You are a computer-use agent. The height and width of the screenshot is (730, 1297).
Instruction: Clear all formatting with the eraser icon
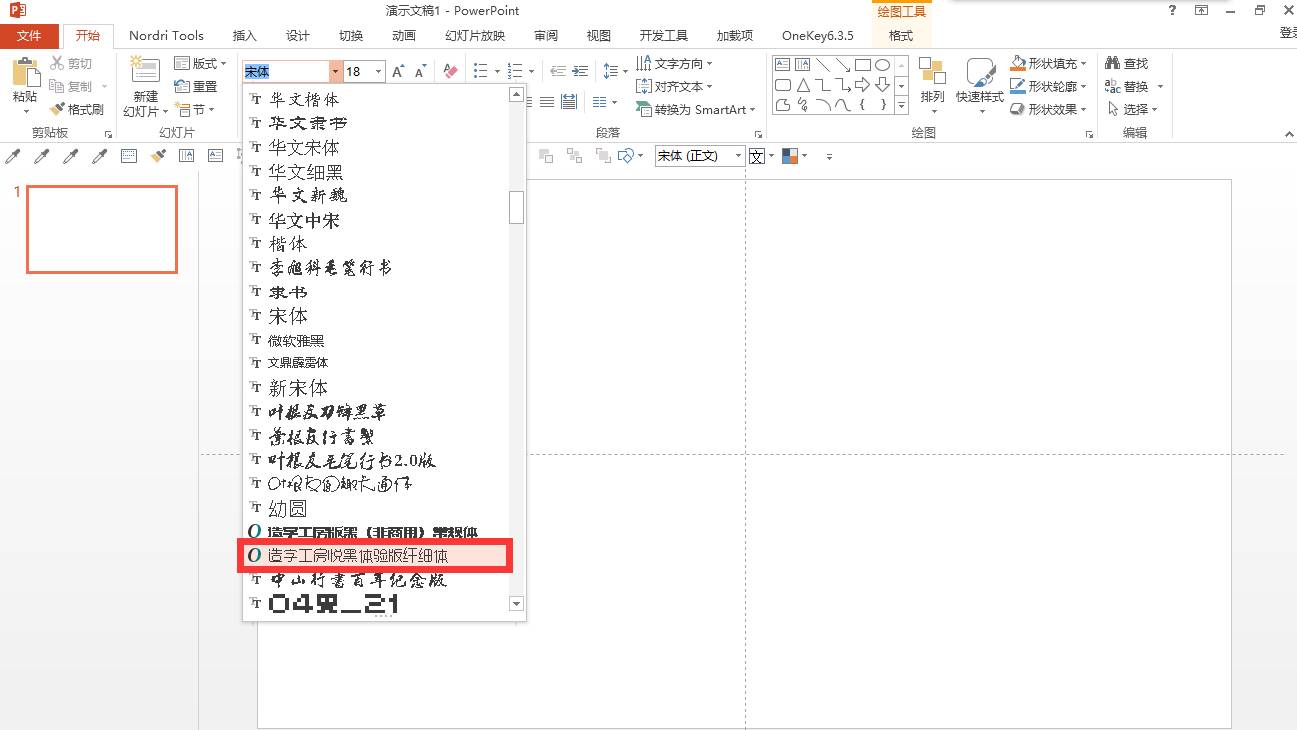click(x=450, y=72)
